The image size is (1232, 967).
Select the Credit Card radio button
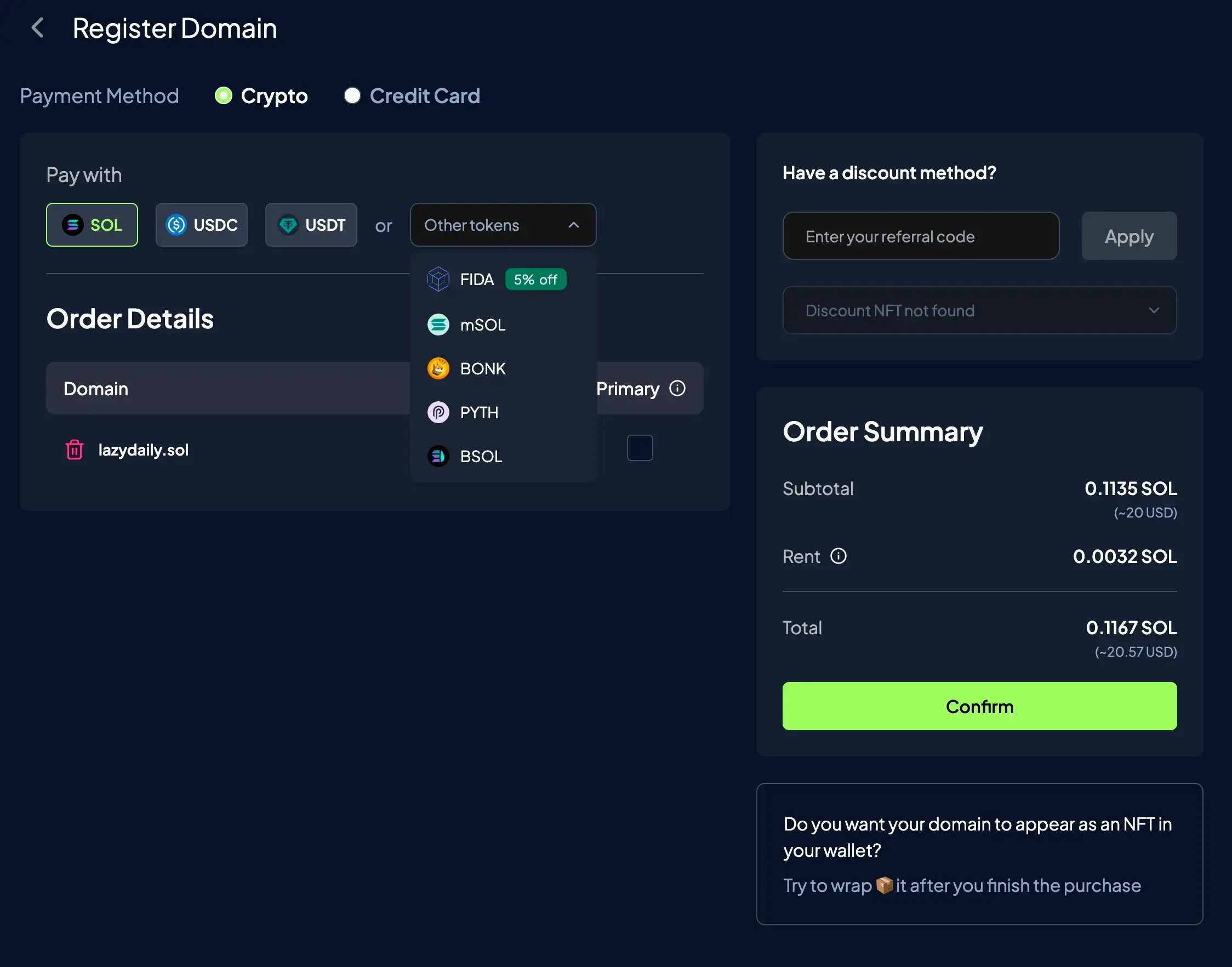click(x=352, y=96)
